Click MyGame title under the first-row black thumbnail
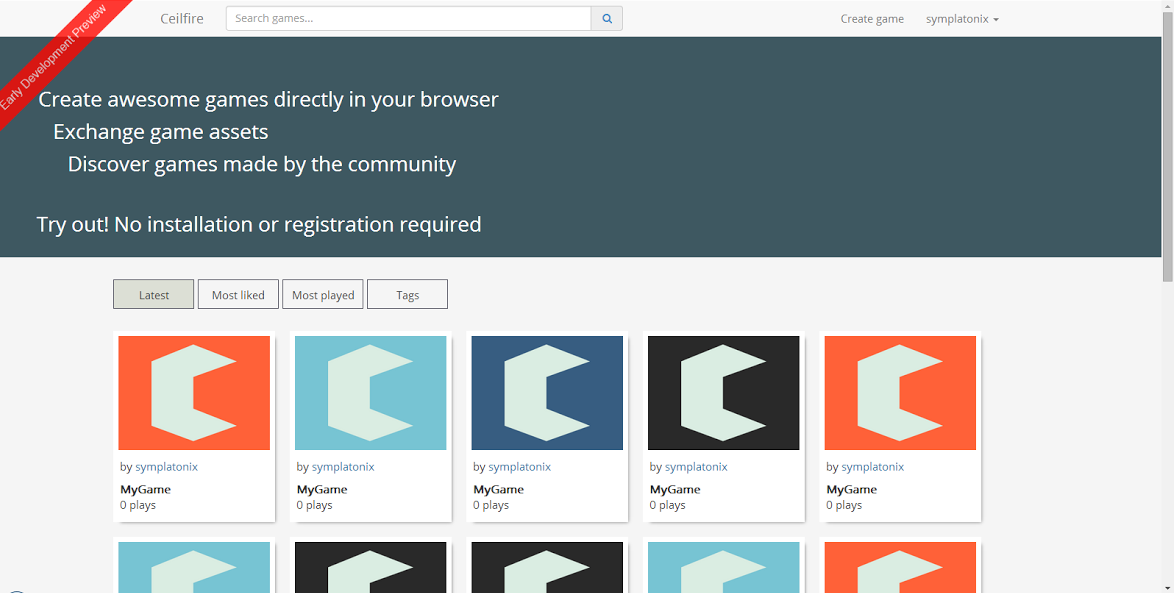 675,490
